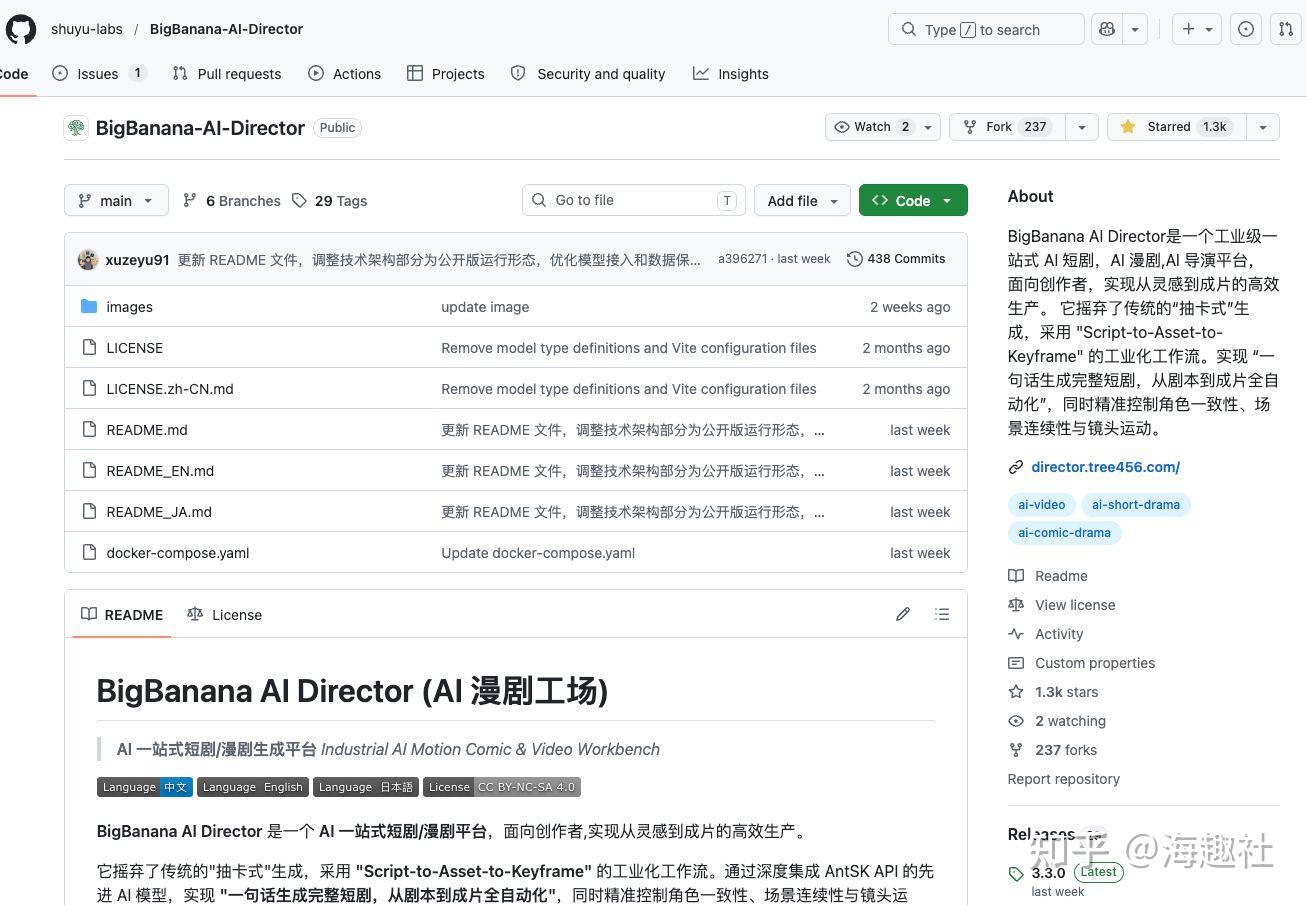The image size is (1307, 905).
Task: Open the update image commit message
Action: 485,307
